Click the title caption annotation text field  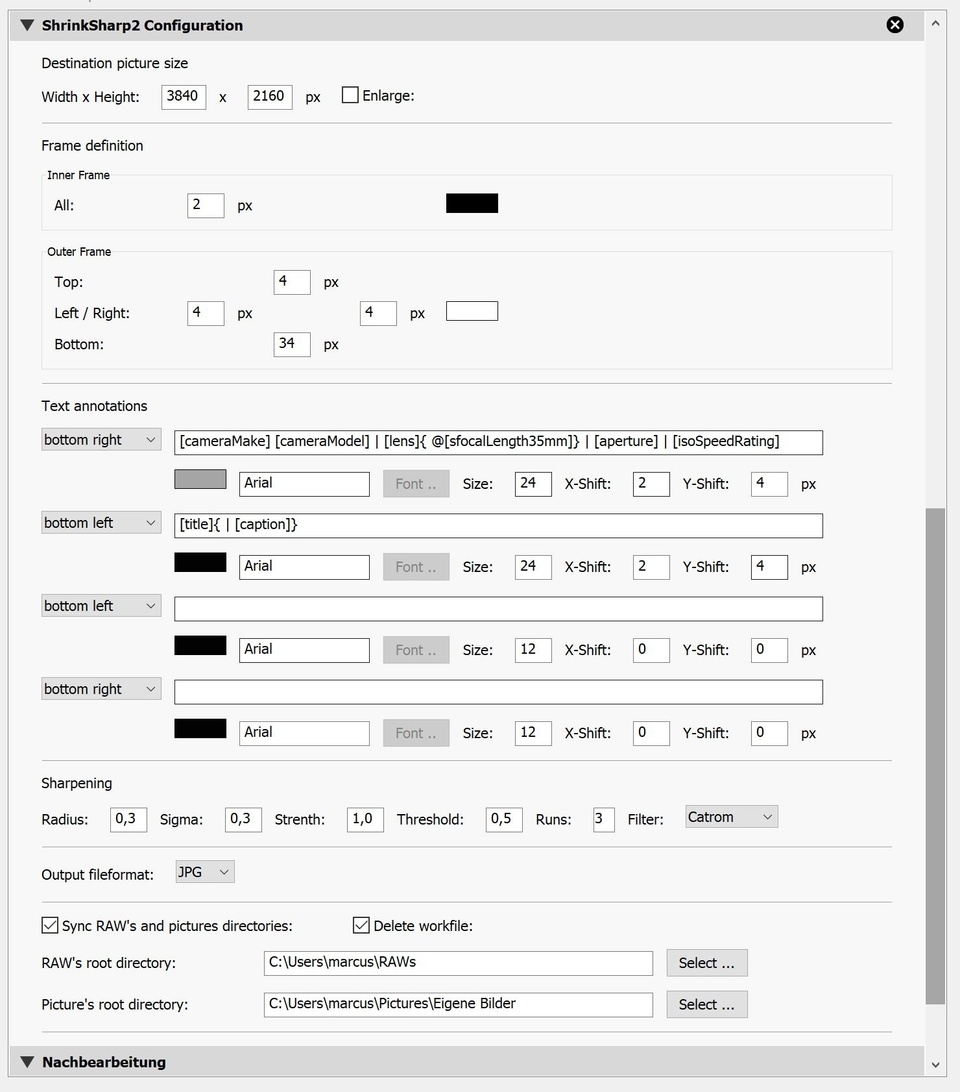[498, 525]
